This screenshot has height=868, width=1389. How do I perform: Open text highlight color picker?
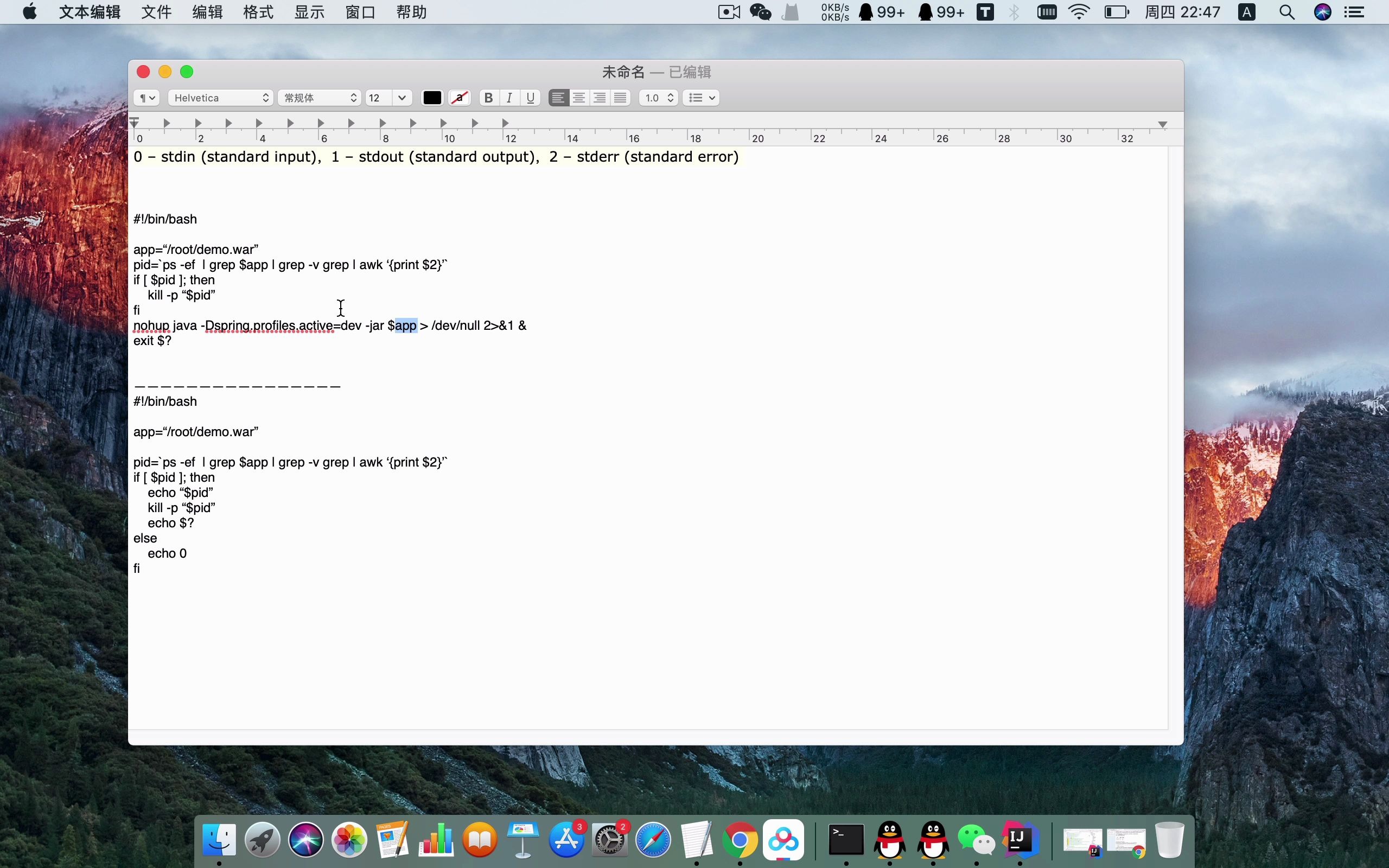click(x=459, y=98)
